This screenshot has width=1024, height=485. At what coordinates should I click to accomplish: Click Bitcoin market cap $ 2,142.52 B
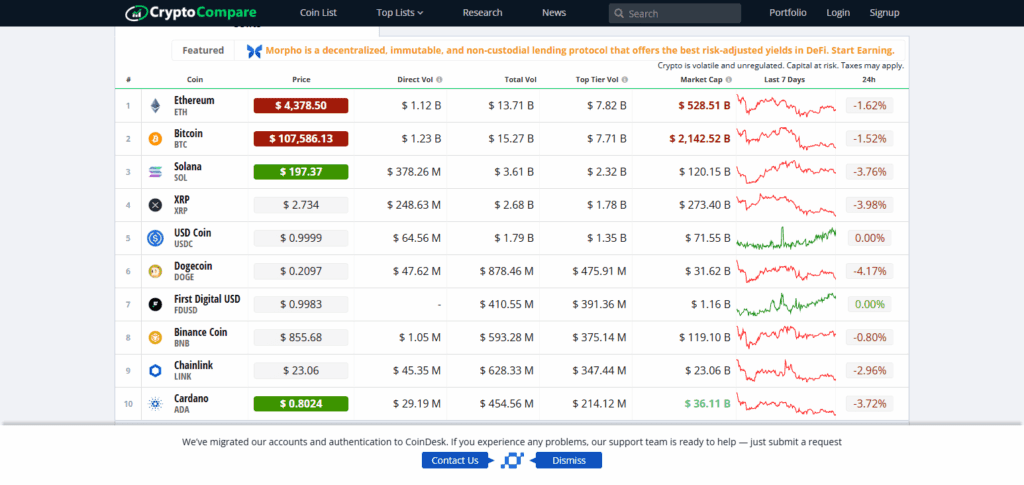[699, 139]
